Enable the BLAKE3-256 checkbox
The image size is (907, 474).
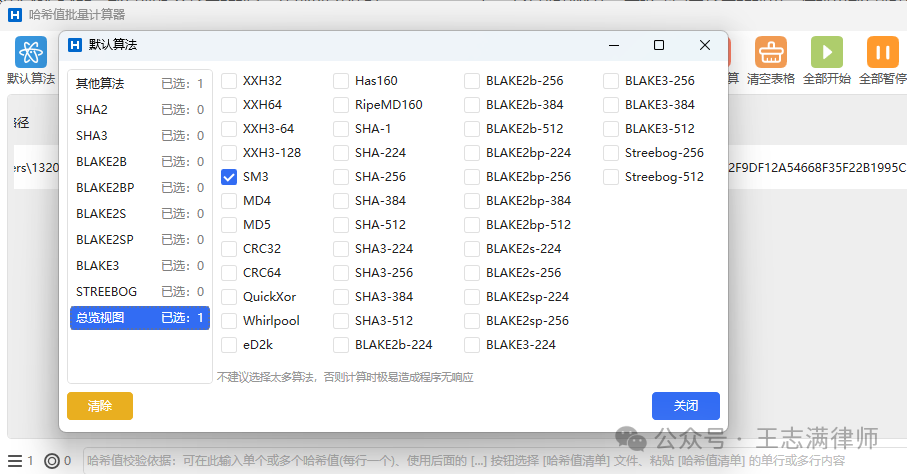coord(611,81)
